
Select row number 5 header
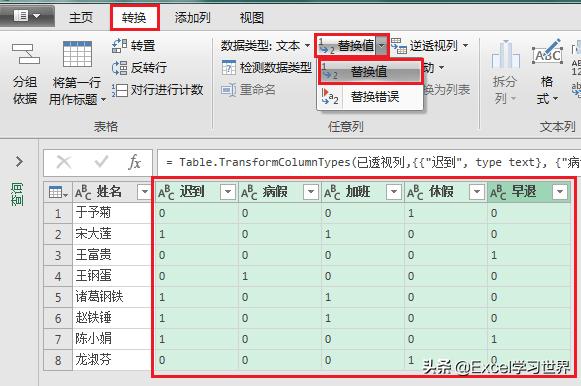[58, 297]
